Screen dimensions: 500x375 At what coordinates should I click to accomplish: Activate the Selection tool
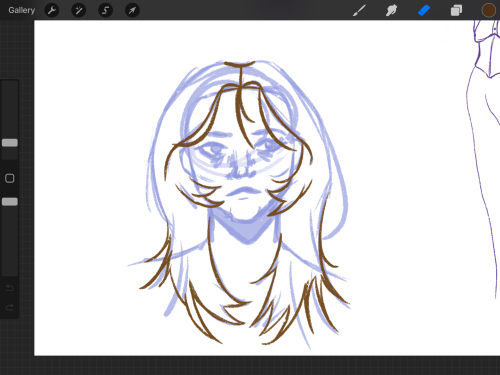(x=105, y=10)
